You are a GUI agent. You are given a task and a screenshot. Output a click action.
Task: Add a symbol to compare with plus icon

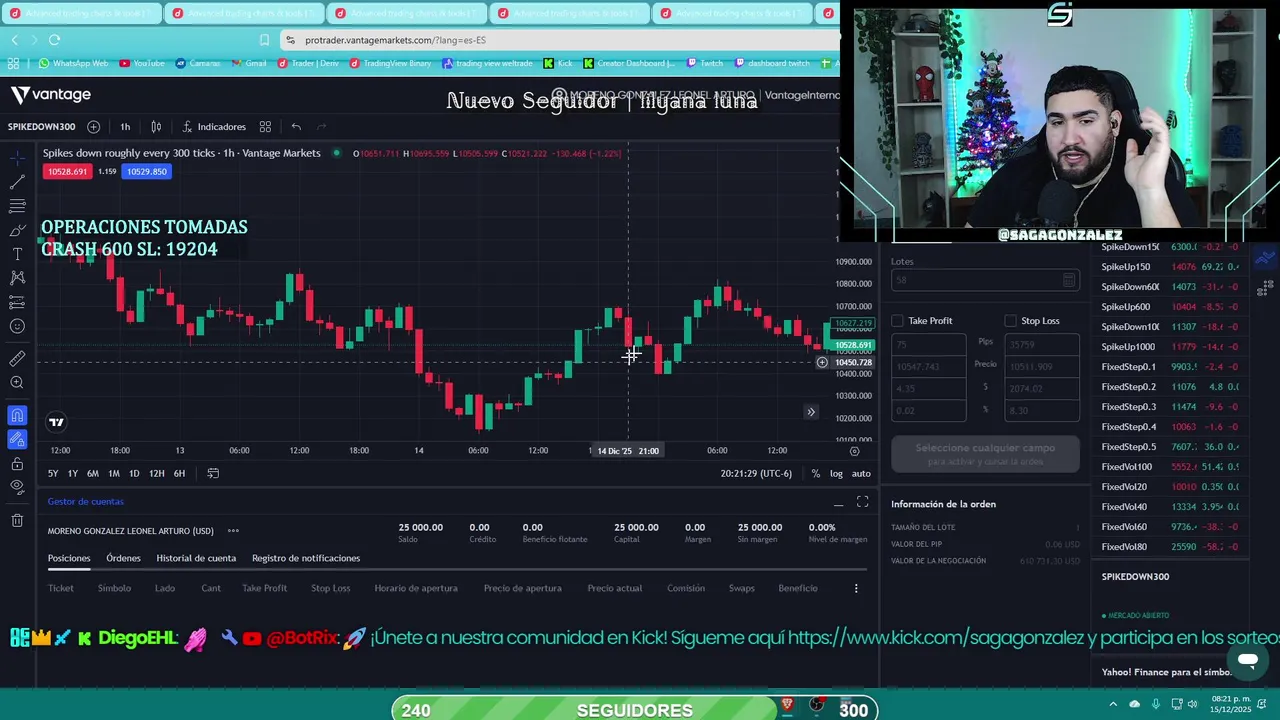[93, 127]
